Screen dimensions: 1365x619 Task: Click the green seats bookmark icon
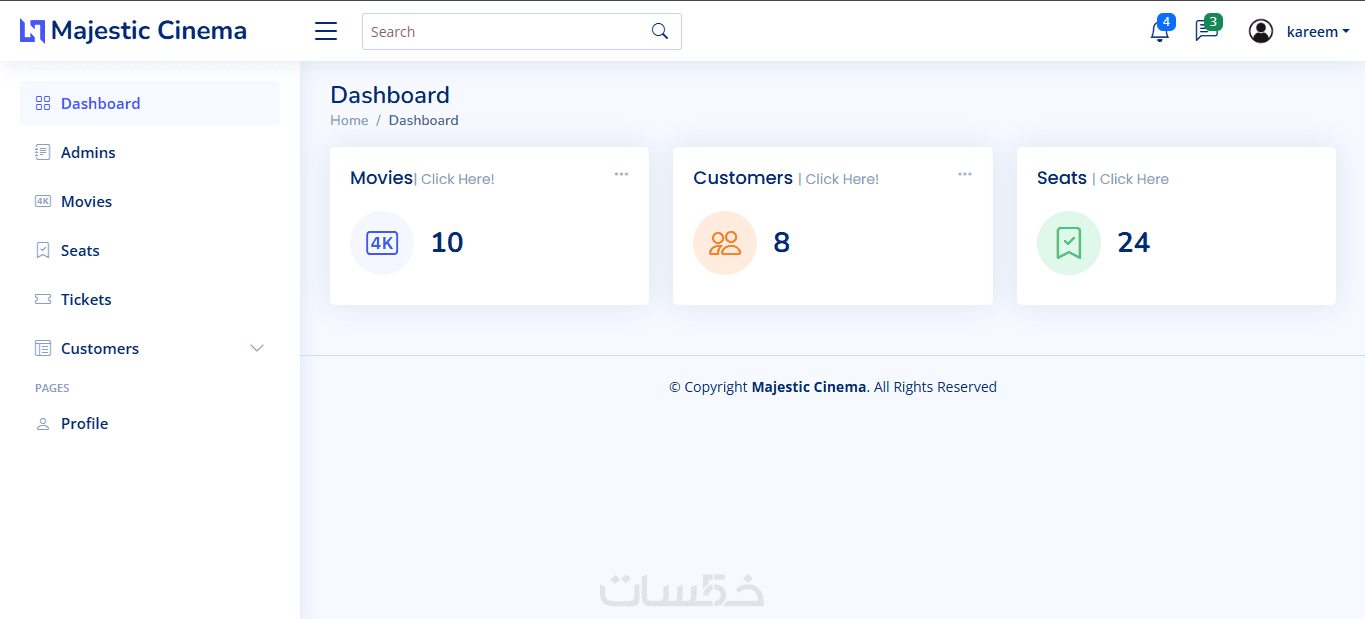pyautogui.click(x=1069, y=243)
